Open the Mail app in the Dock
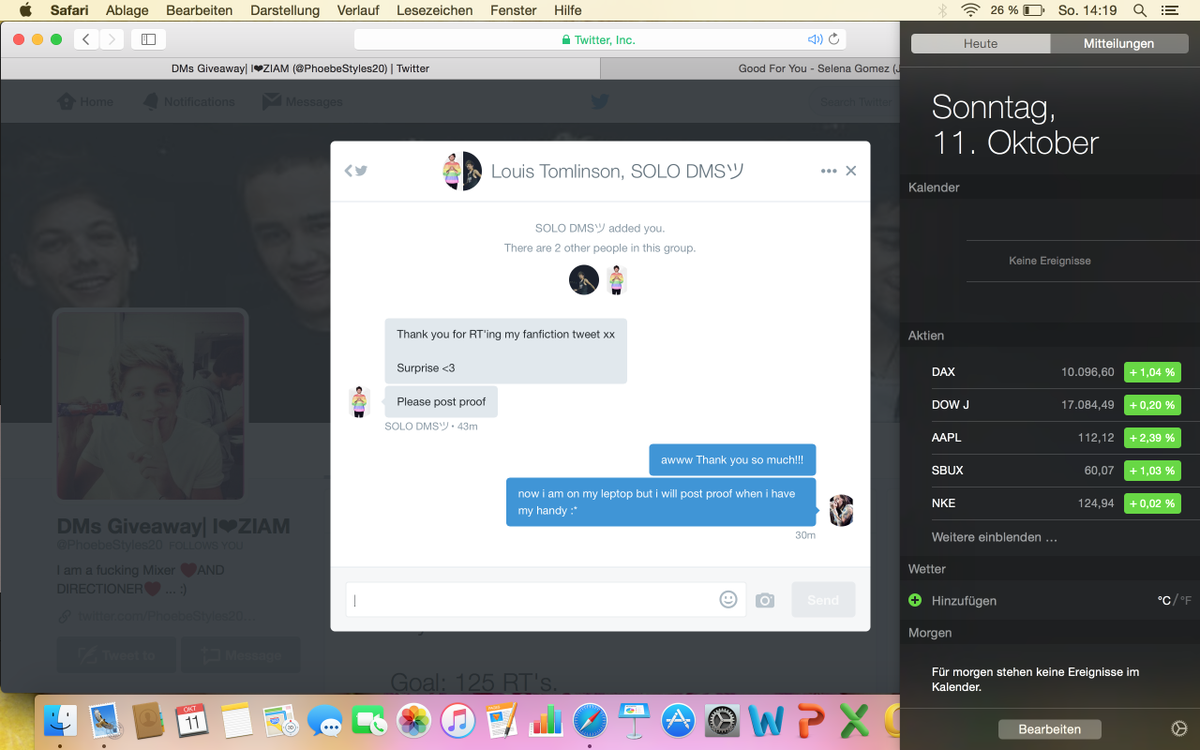The height and width of the screenshot is (750, 1200). 105,721
